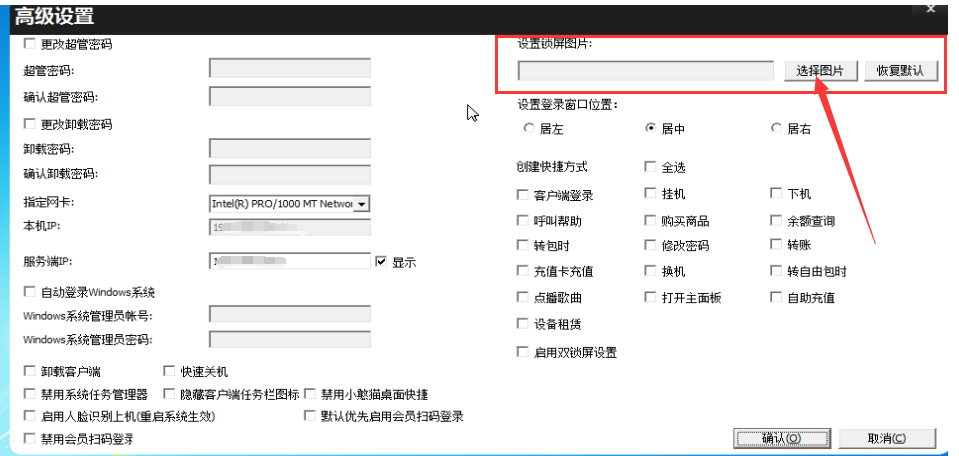Check the 自动登录Windows系统 option
The width and height of the screenshot is (959, 456).
(x=29, y=292)
